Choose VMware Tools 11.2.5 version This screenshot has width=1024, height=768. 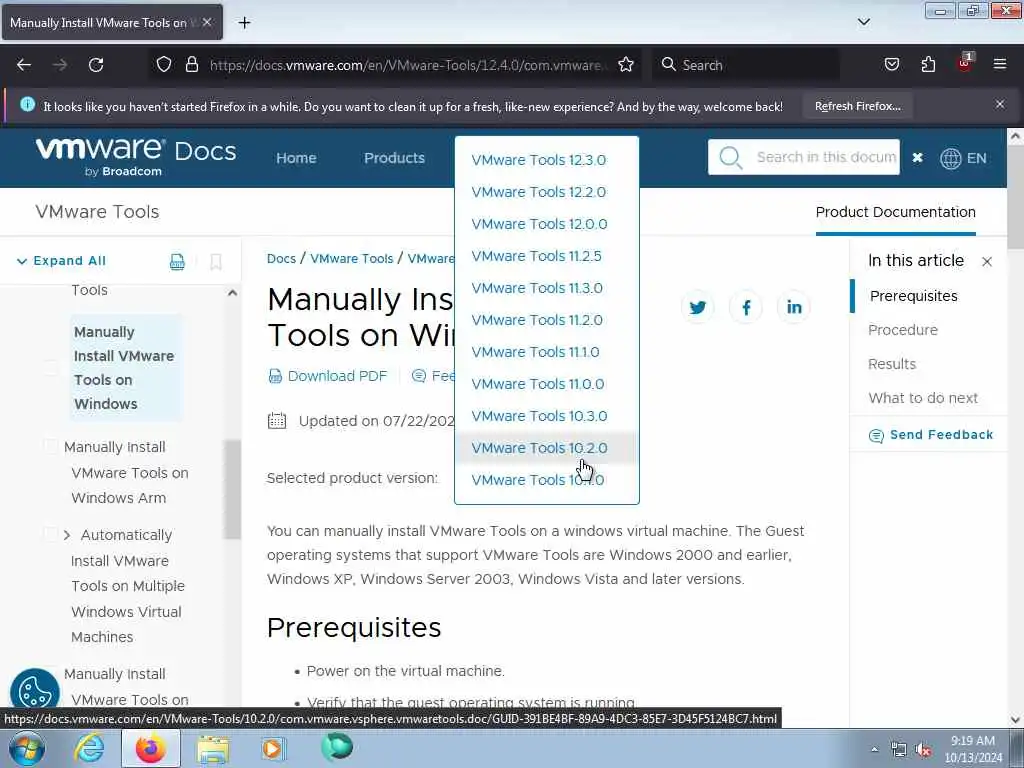click(536, 256)
